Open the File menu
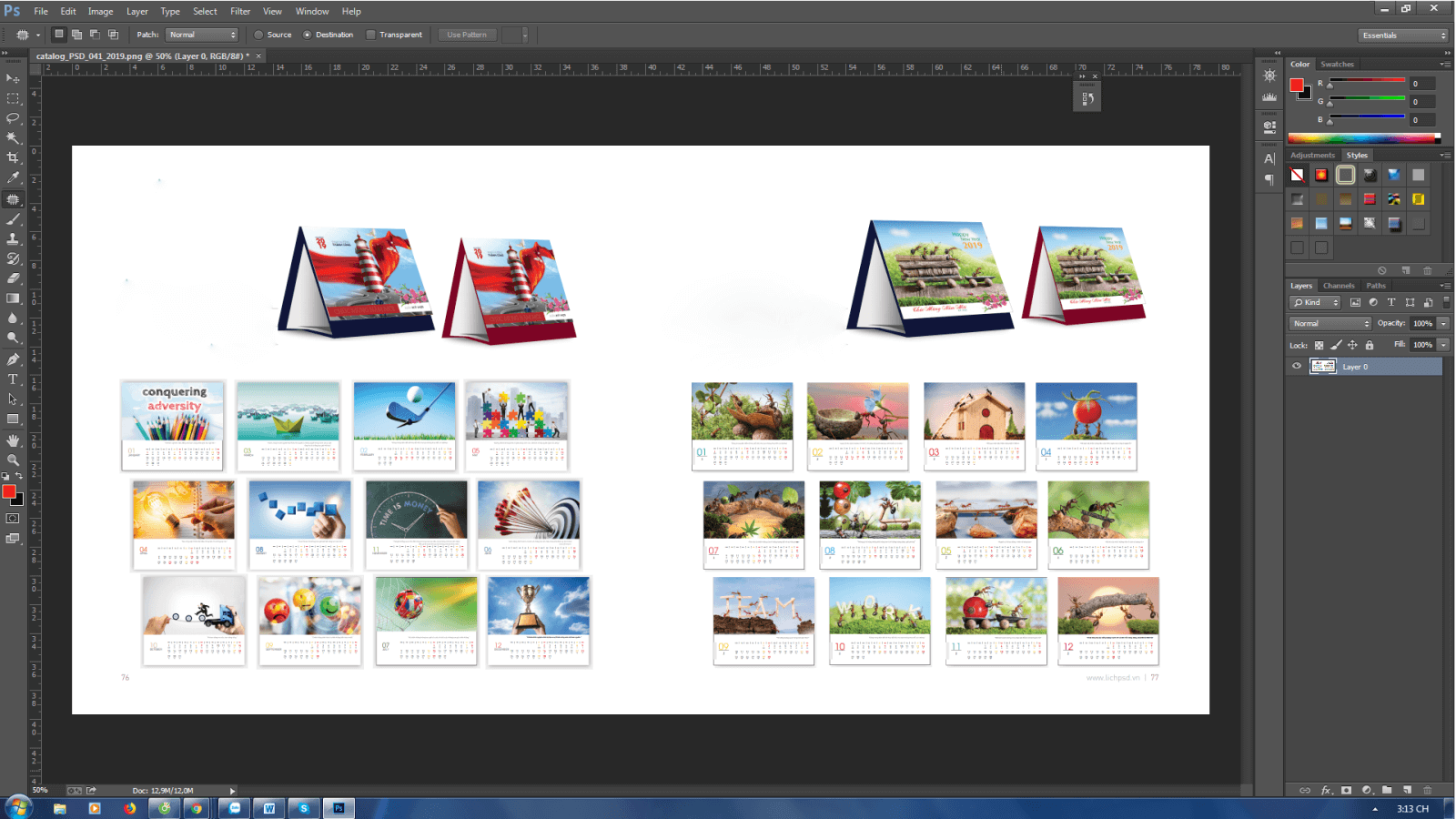The height and width of the screenshot is (819, 1456). 41,11
